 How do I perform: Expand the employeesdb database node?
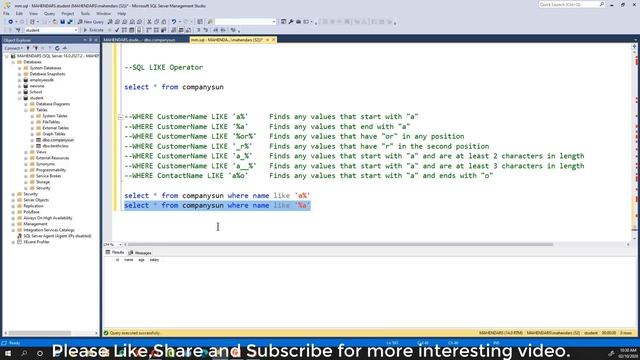(x=20, y=80)
